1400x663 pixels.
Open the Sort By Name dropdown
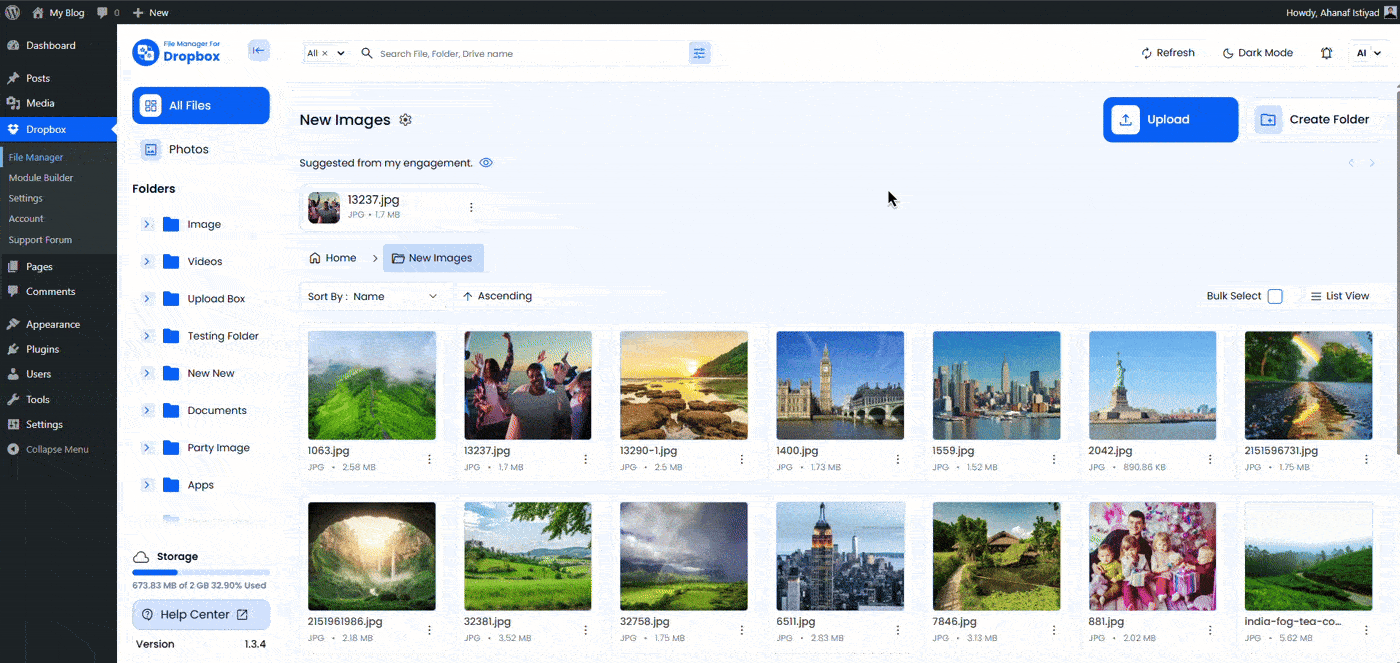(x=373, y=296)
